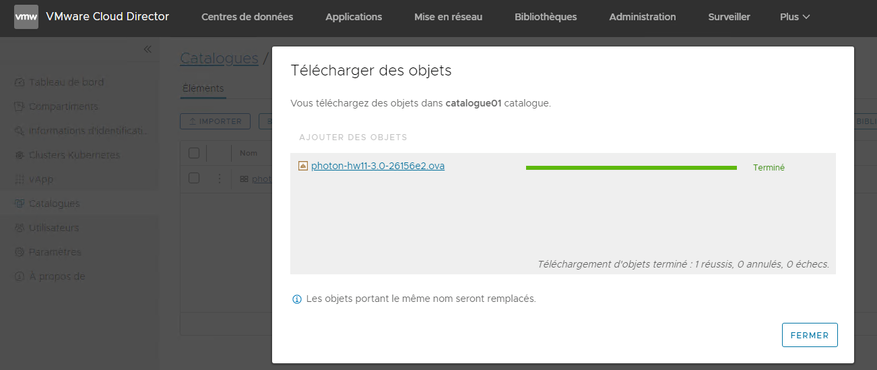Open photon-hw11-3.0-26156e2.ova link
Image resolution: width=877 pixels, height=370 pixels.
378,165
